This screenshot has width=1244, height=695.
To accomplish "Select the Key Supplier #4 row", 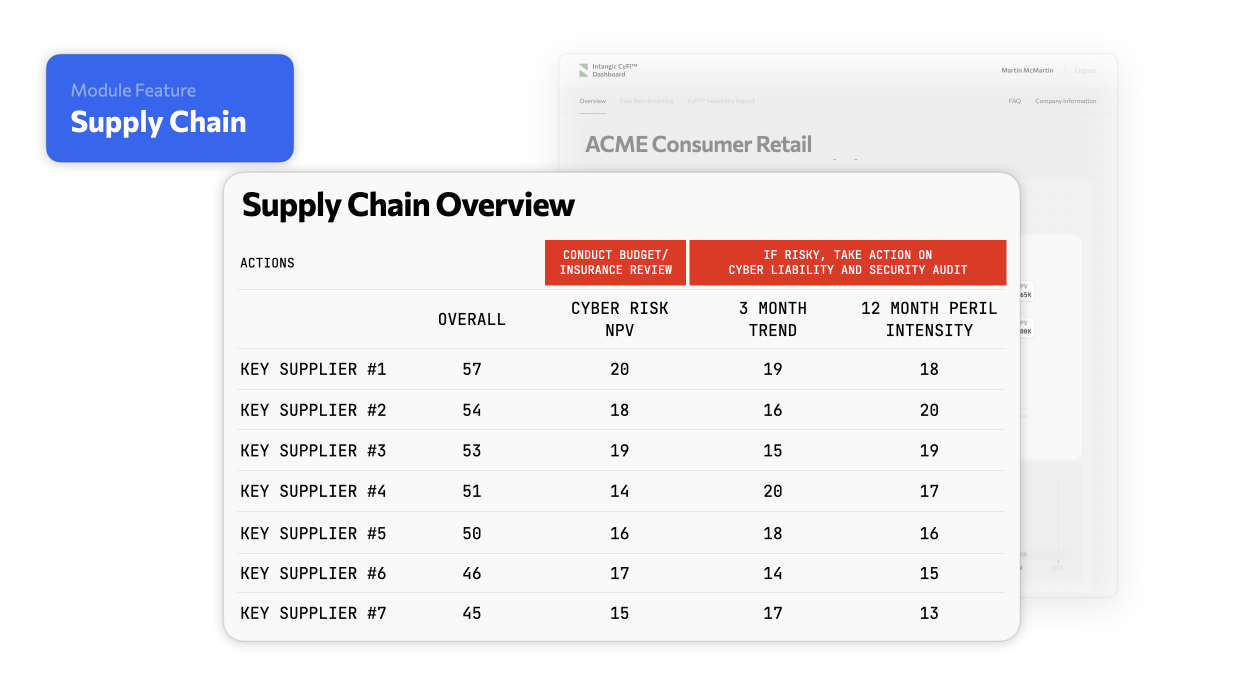I will 313,491.
